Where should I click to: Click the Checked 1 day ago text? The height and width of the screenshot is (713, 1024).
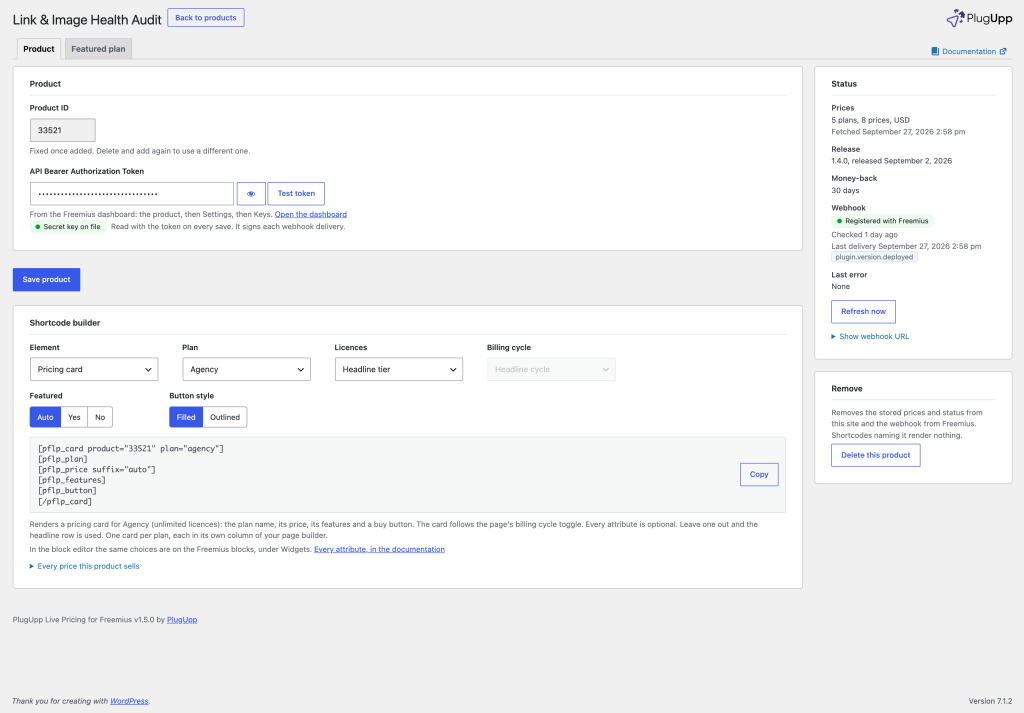point(865,234)
